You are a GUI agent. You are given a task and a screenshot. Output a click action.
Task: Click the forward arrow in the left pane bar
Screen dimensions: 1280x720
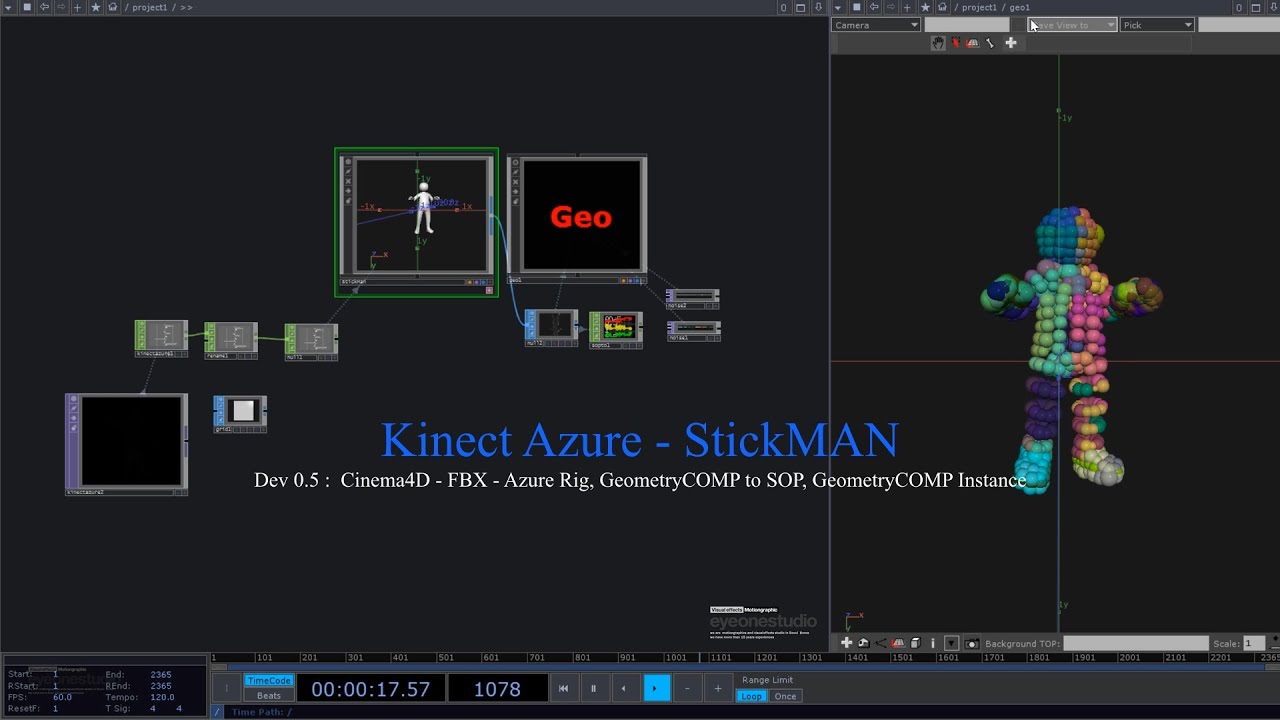pos(61,7)
